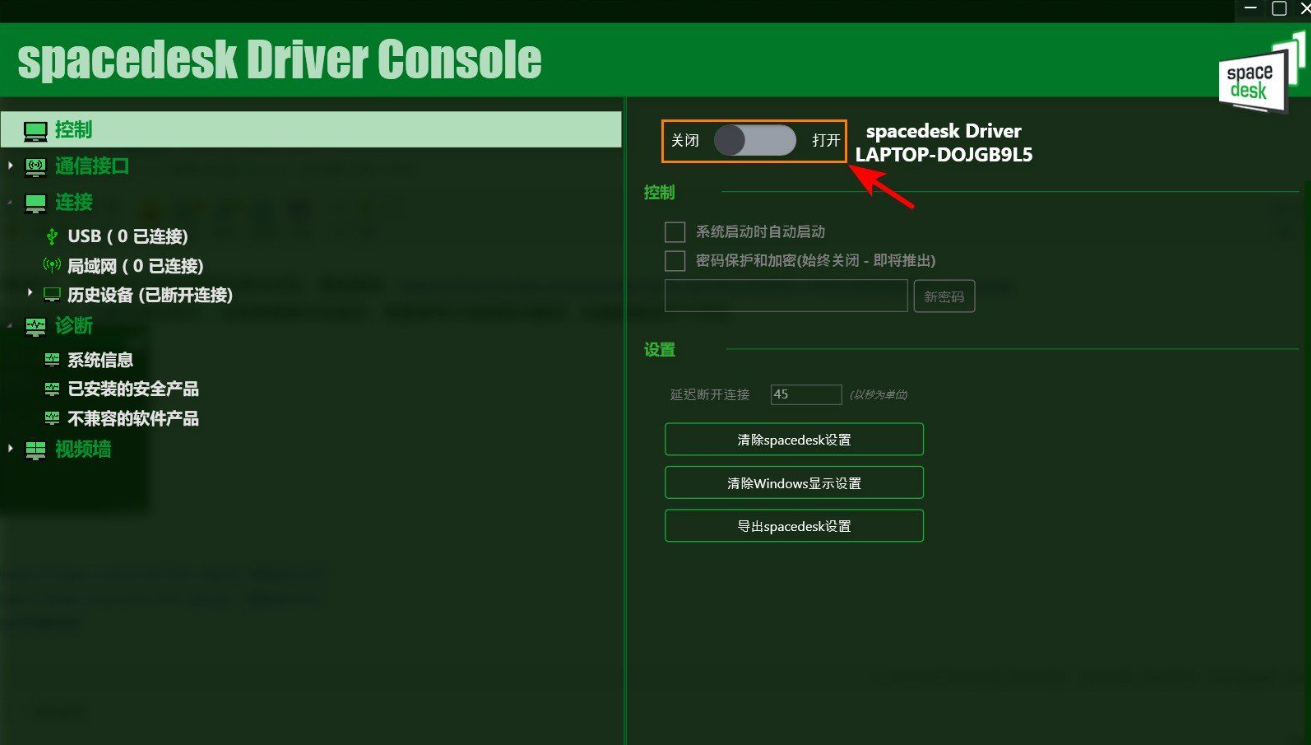This screenshot has height=745, width=1311.
Task: Click the 通信接口 network icon
Action: point(36,167)
